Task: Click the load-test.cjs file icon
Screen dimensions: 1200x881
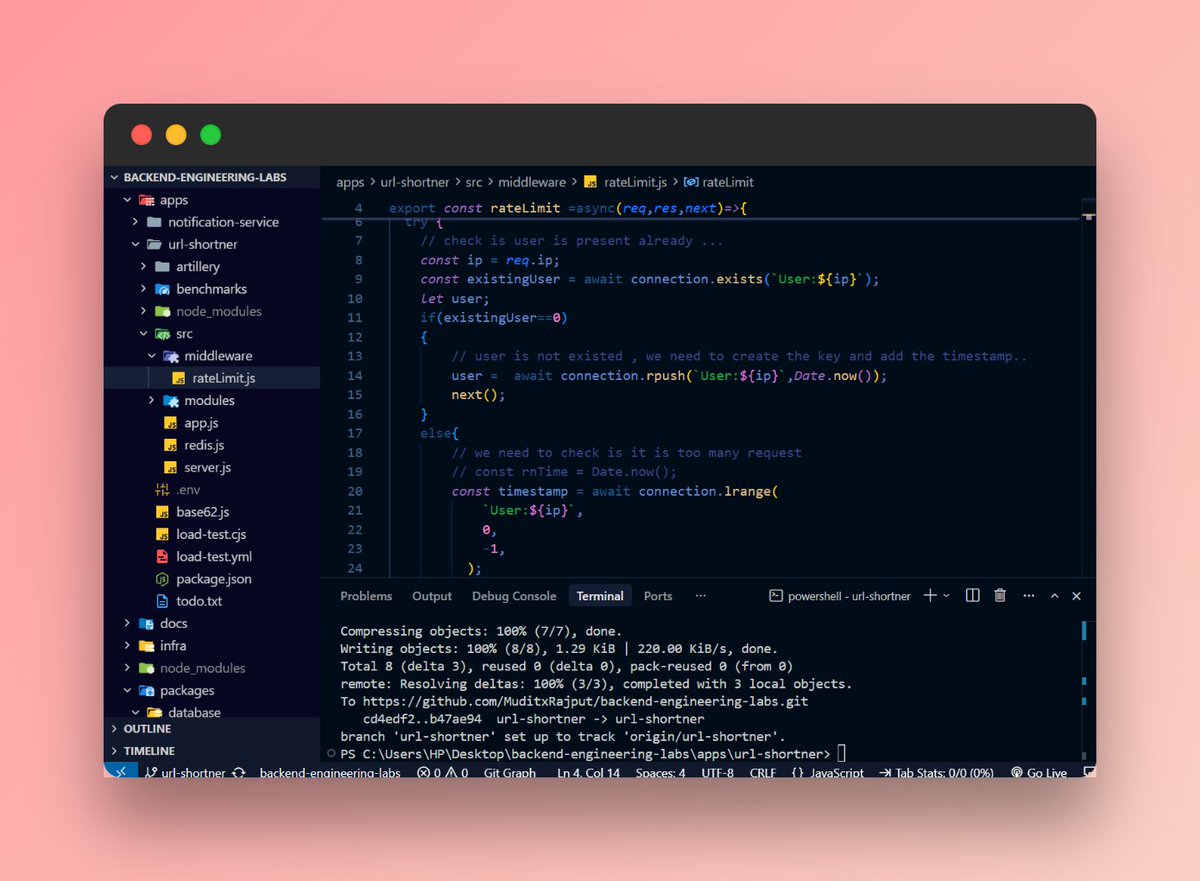Action: 162,534
